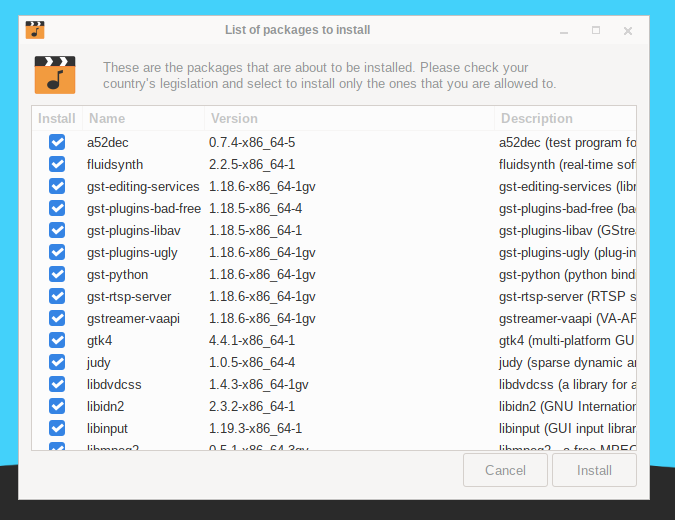Click the Description column header
This screenshot has width=675, height=520.
[565, 118]
